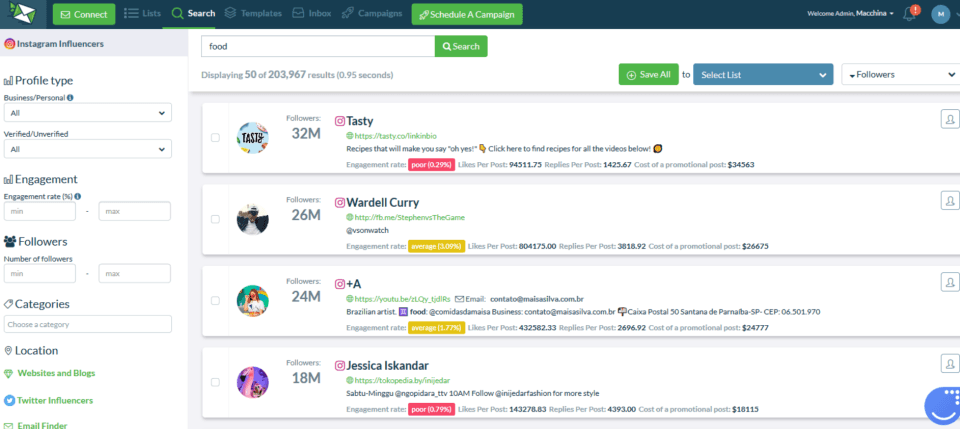This screenshot has width=960, height=429.
Task: Open the Followers sort dropdown
Action: (x=899, y=75)
